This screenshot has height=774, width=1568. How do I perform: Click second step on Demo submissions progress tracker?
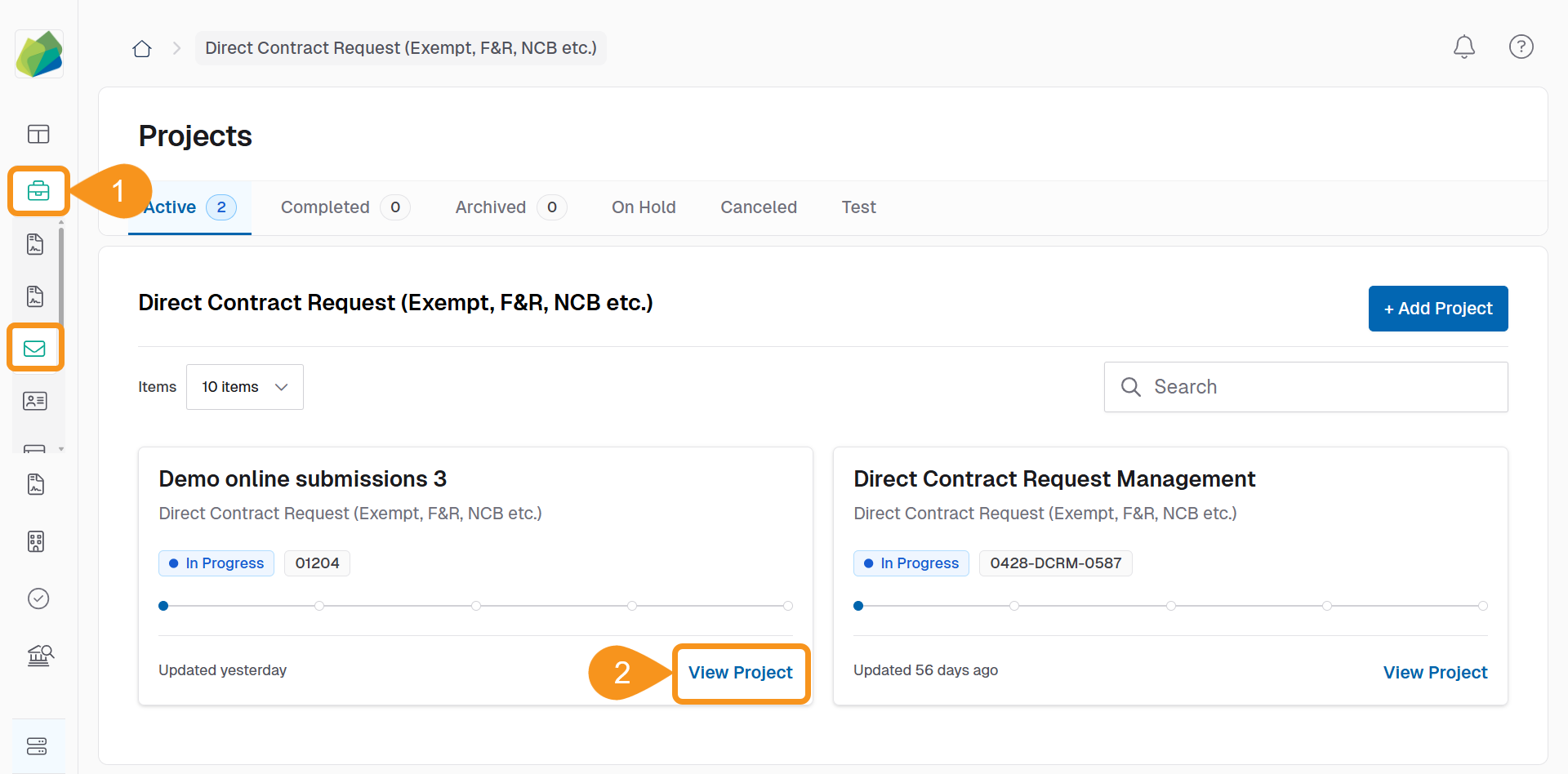pos(319,606)
